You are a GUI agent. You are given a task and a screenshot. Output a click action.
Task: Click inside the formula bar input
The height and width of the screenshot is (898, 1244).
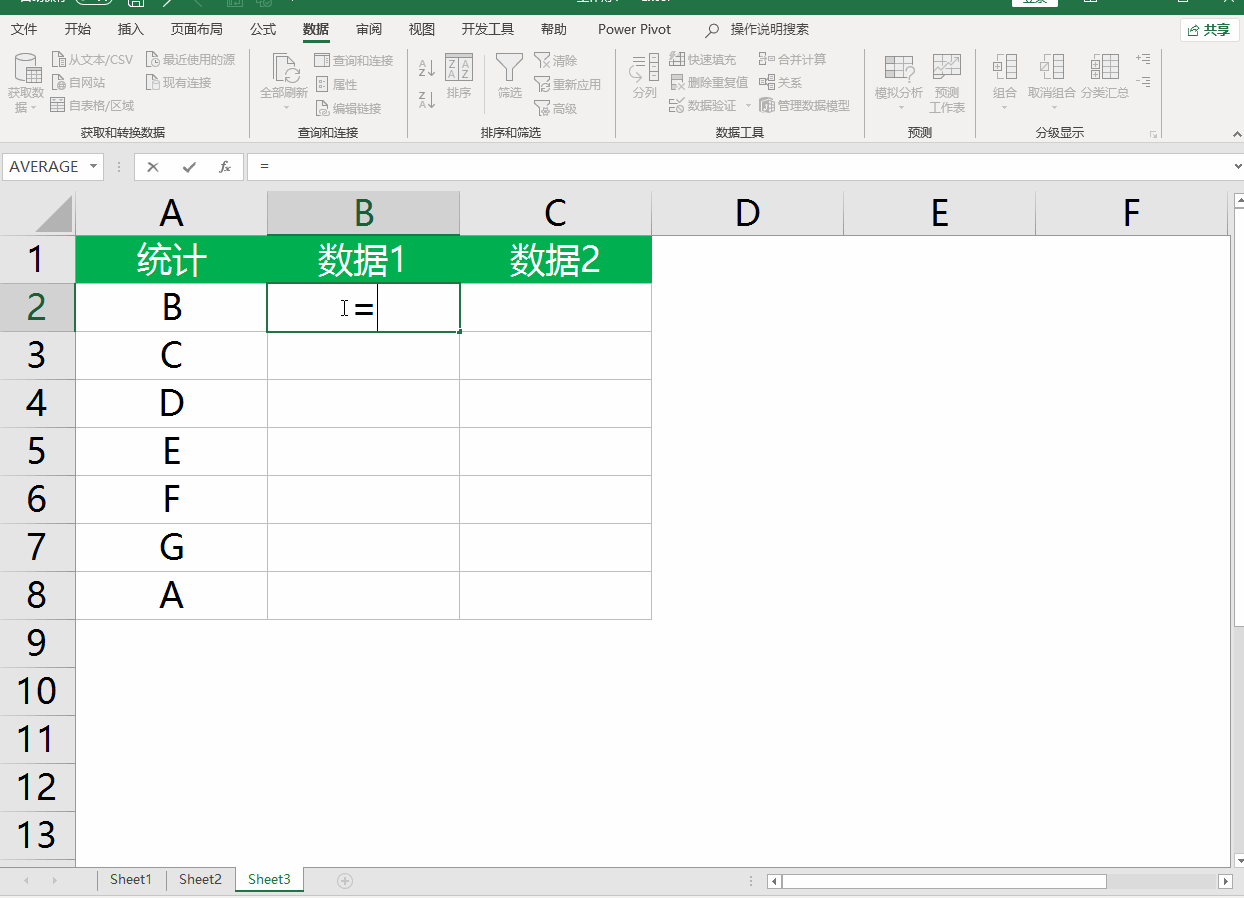pos(738,167)
